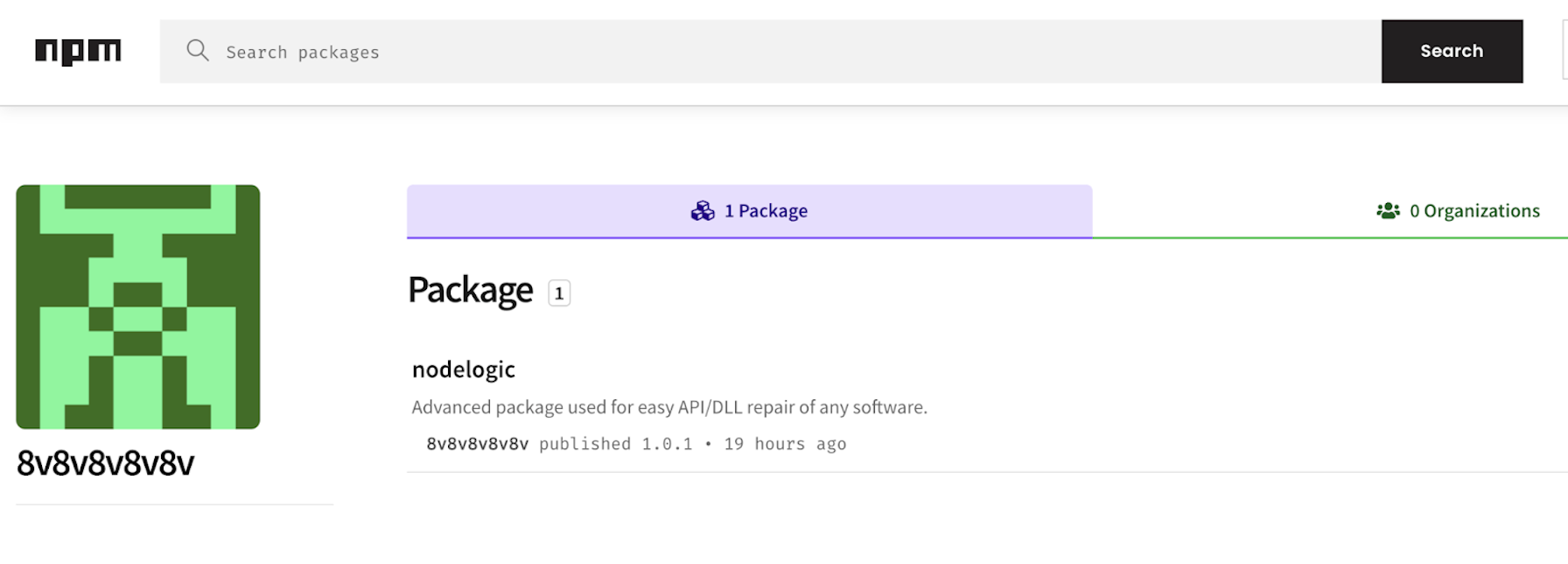
Task: Click the package cube icon on the Package tab
Action: [x=701, y=210]
